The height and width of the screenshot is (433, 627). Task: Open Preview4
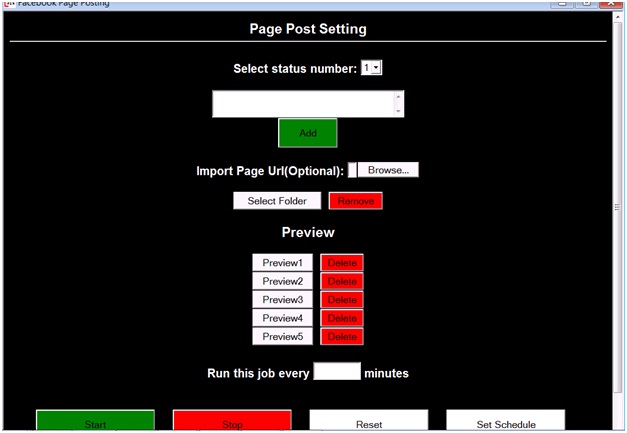point(282,318)
